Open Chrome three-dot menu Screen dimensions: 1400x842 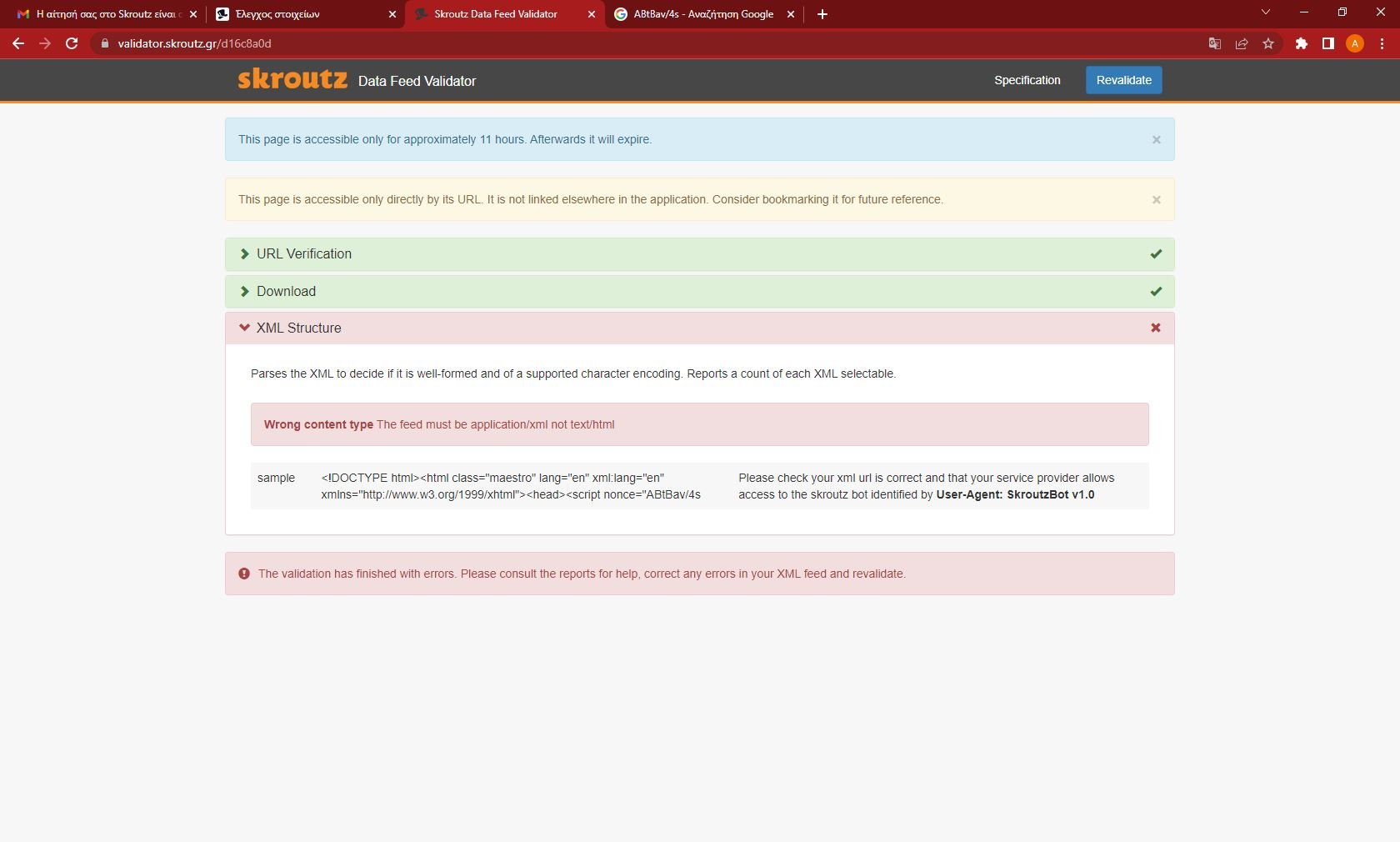(1382, 43)
